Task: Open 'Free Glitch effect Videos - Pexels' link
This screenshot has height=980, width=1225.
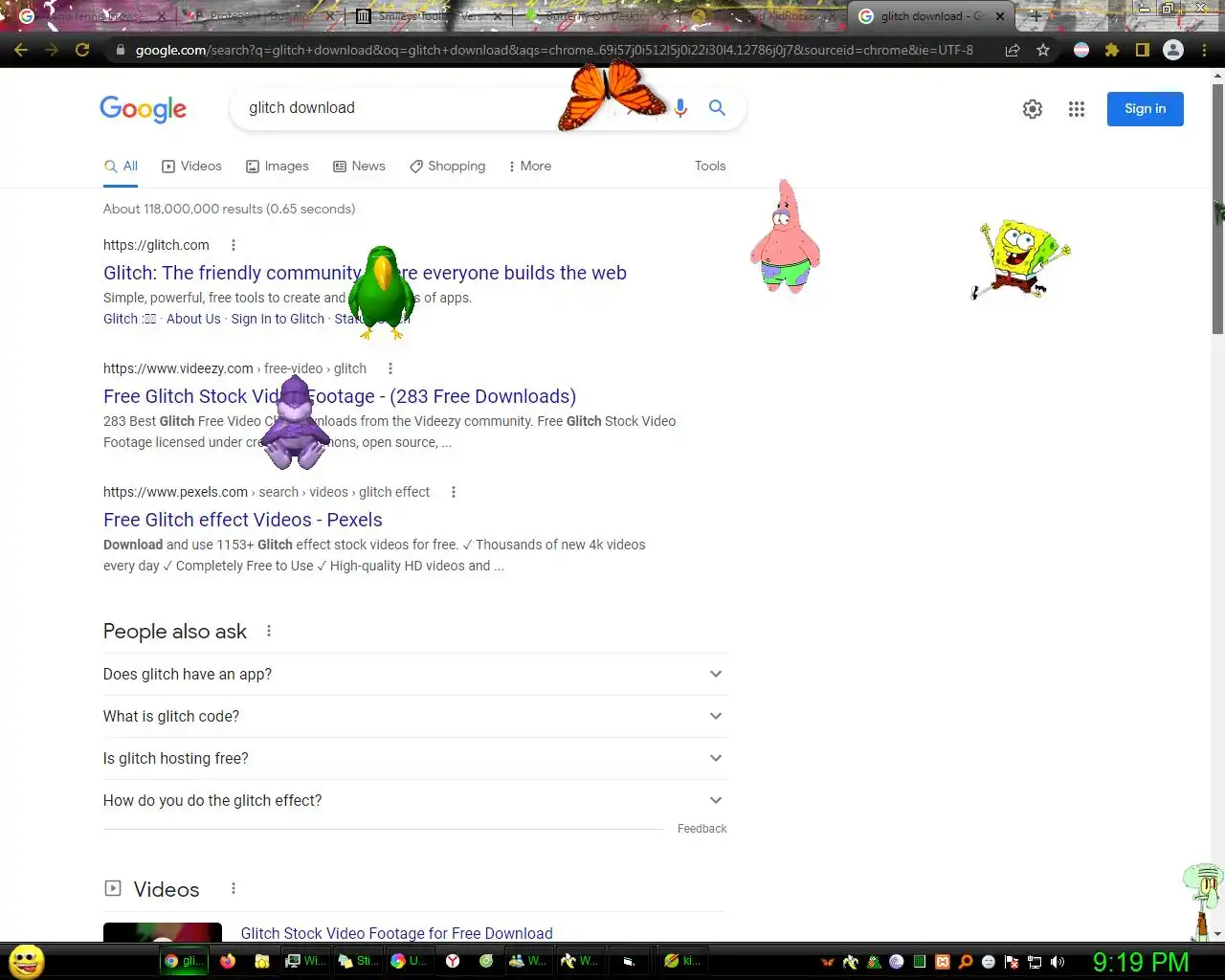Action: coord(243,520)
